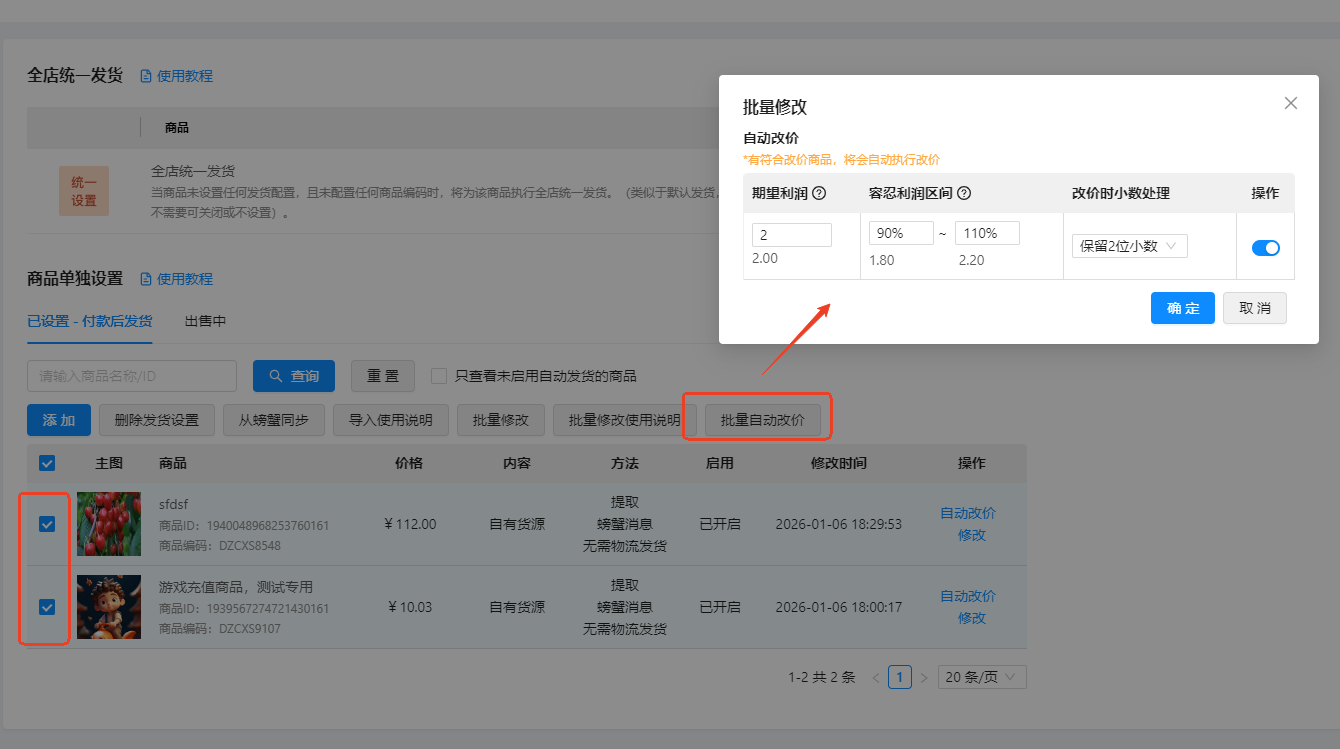Click 导入使用说明 button
The width and height of the screenshot is (1340, 749).
391,420
